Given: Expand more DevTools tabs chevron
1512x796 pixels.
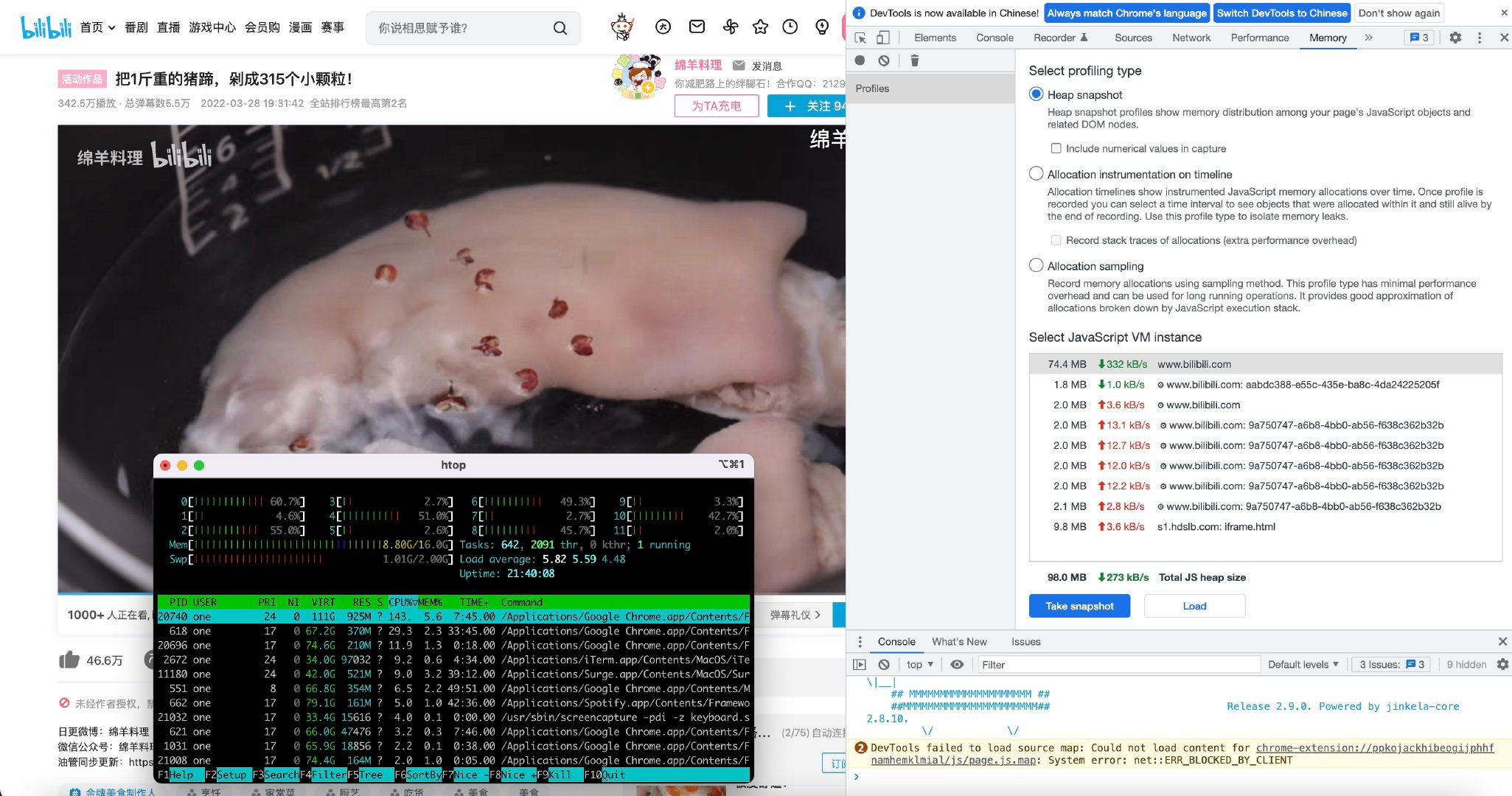Looking at the screenshot, I should click(x=1368, y=38).
